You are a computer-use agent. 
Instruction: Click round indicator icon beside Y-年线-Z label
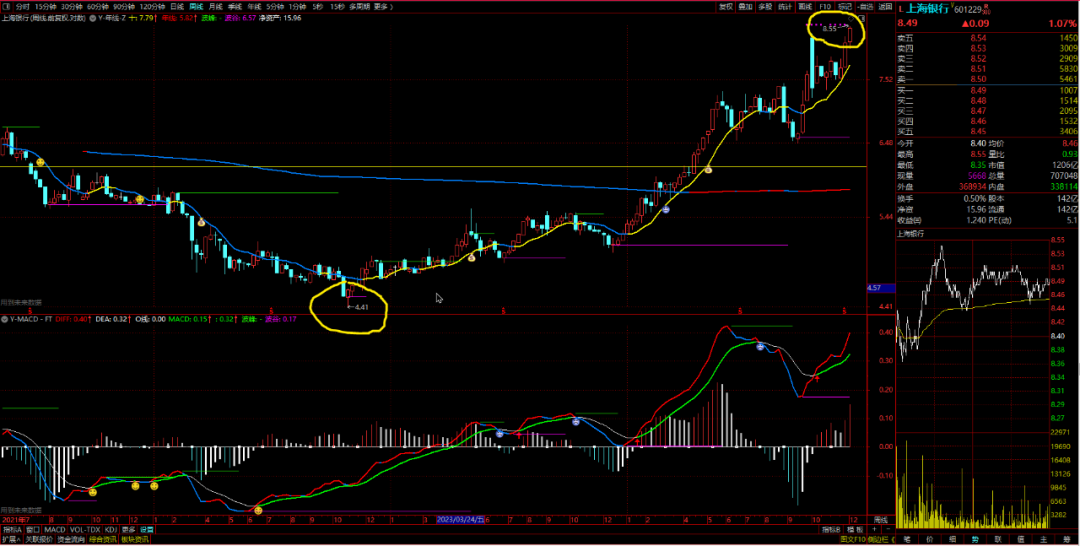(x=94, y=17)
